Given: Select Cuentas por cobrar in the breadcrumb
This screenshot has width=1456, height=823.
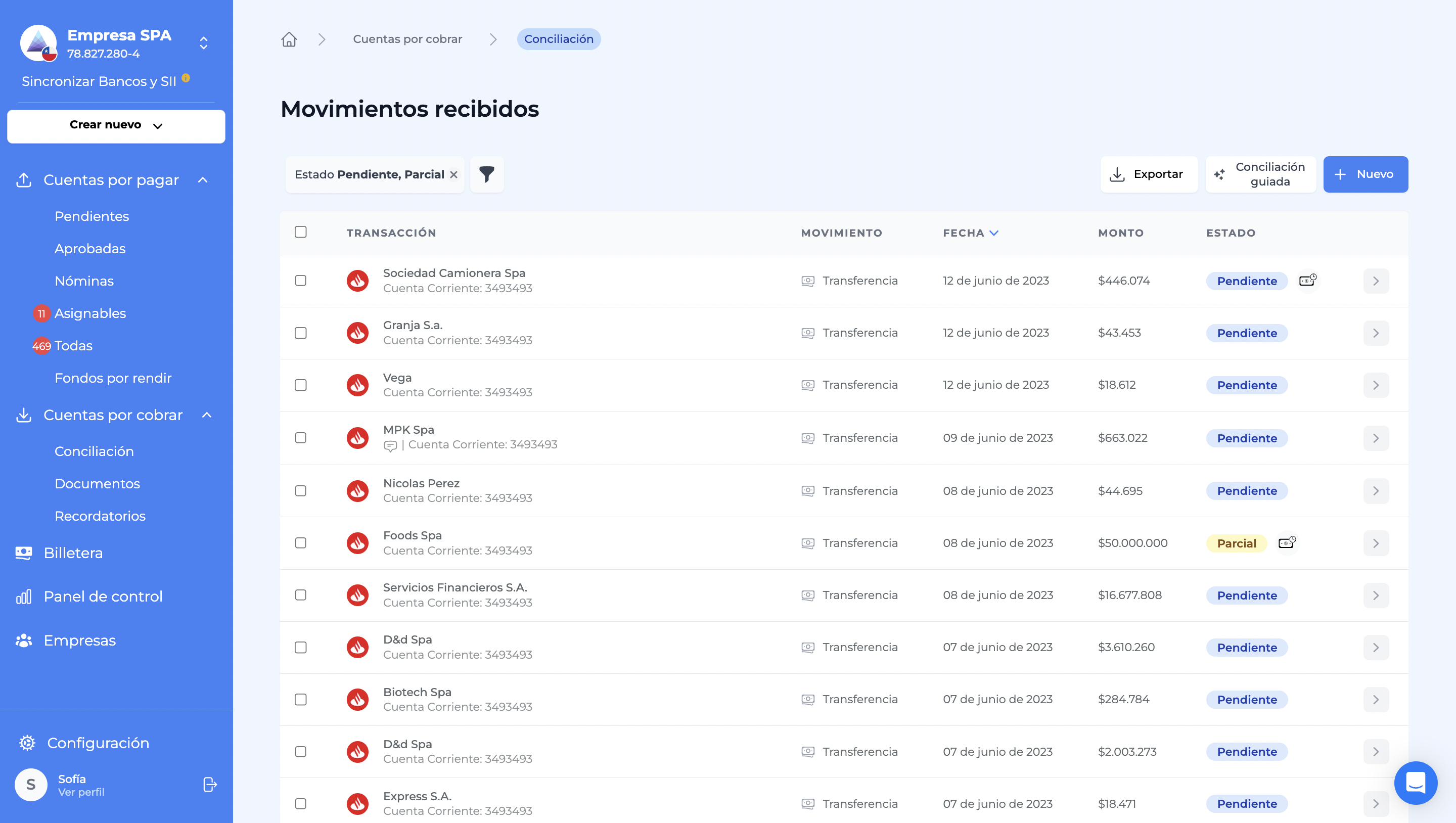Looking at the screenshot, I should point(407,39).
